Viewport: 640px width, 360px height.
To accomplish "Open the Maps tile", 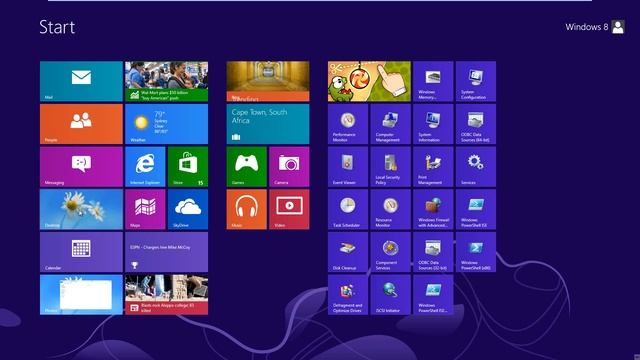I will point(145,209).
